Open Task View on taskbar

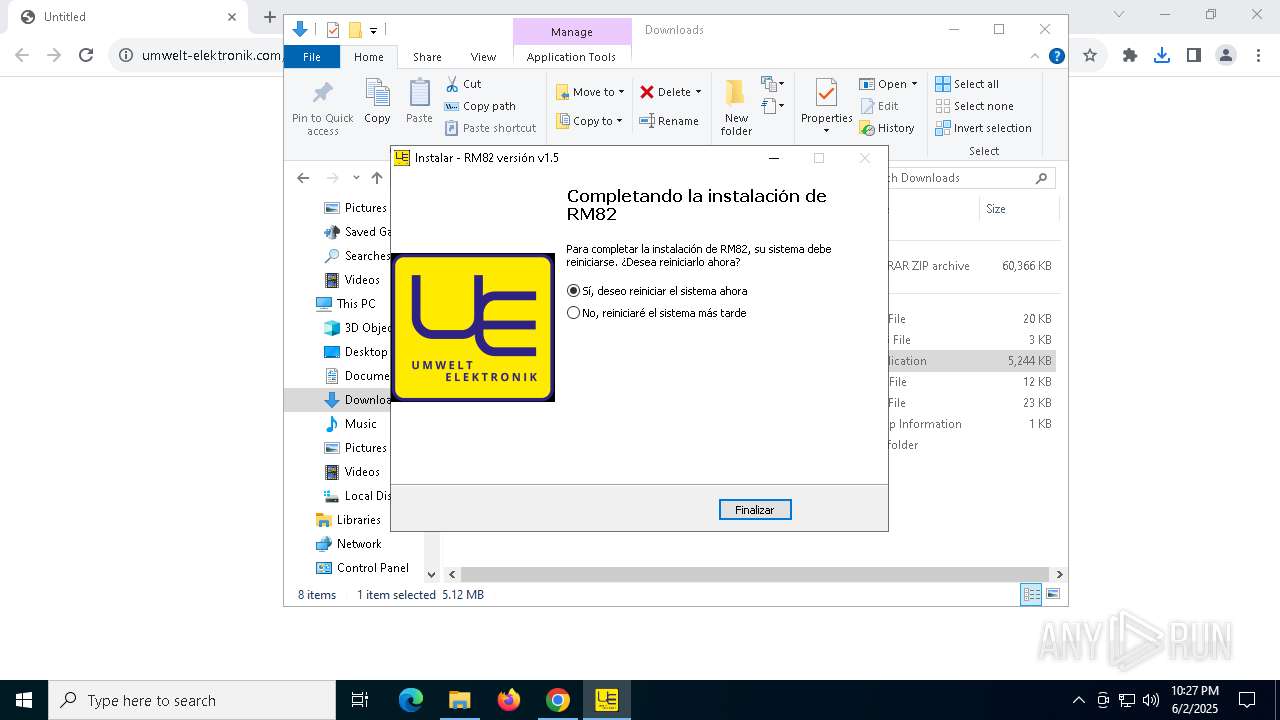click(x=360, y=700)
